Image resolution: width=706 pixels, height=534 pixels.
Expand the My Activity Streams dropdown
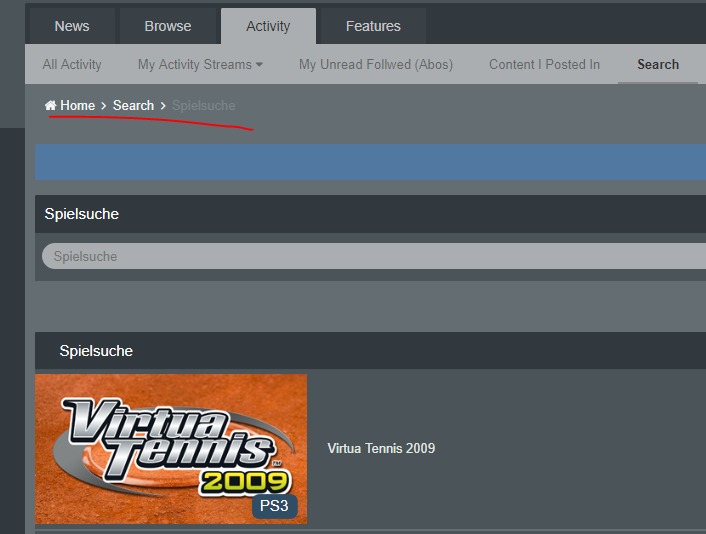click(x=195, y=64)
